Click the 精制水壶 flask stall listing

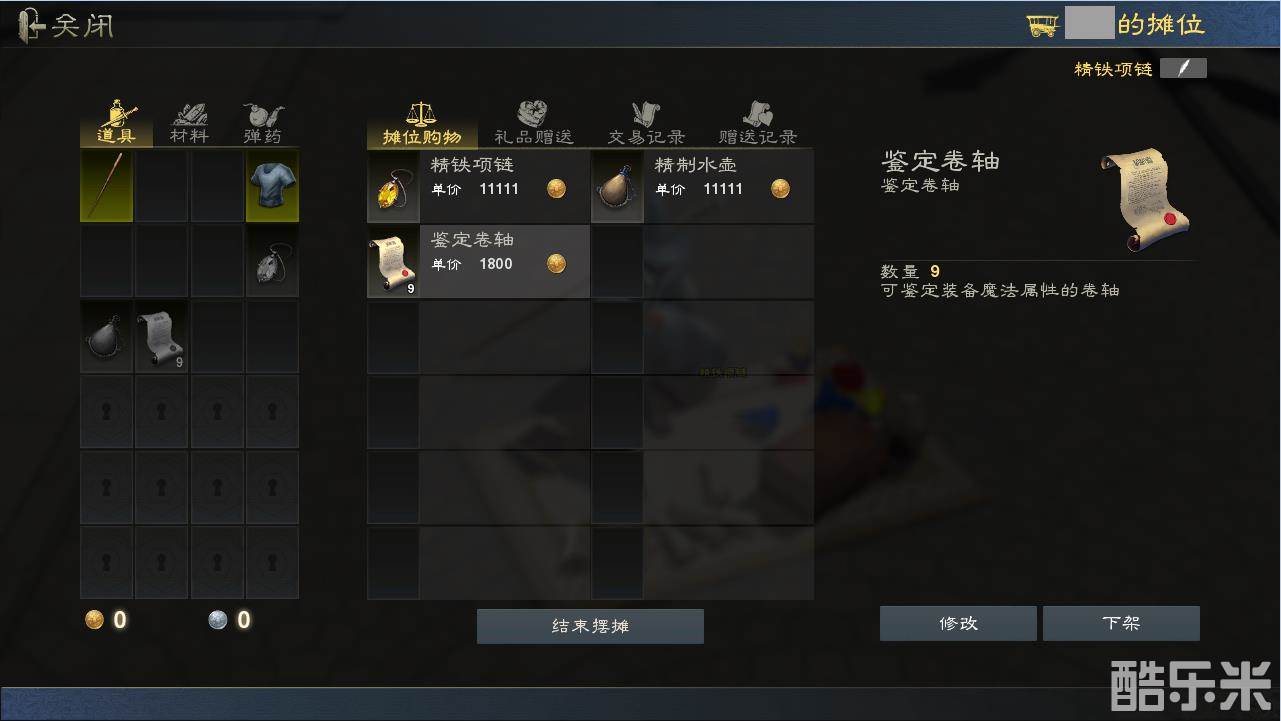click(702, 186)
